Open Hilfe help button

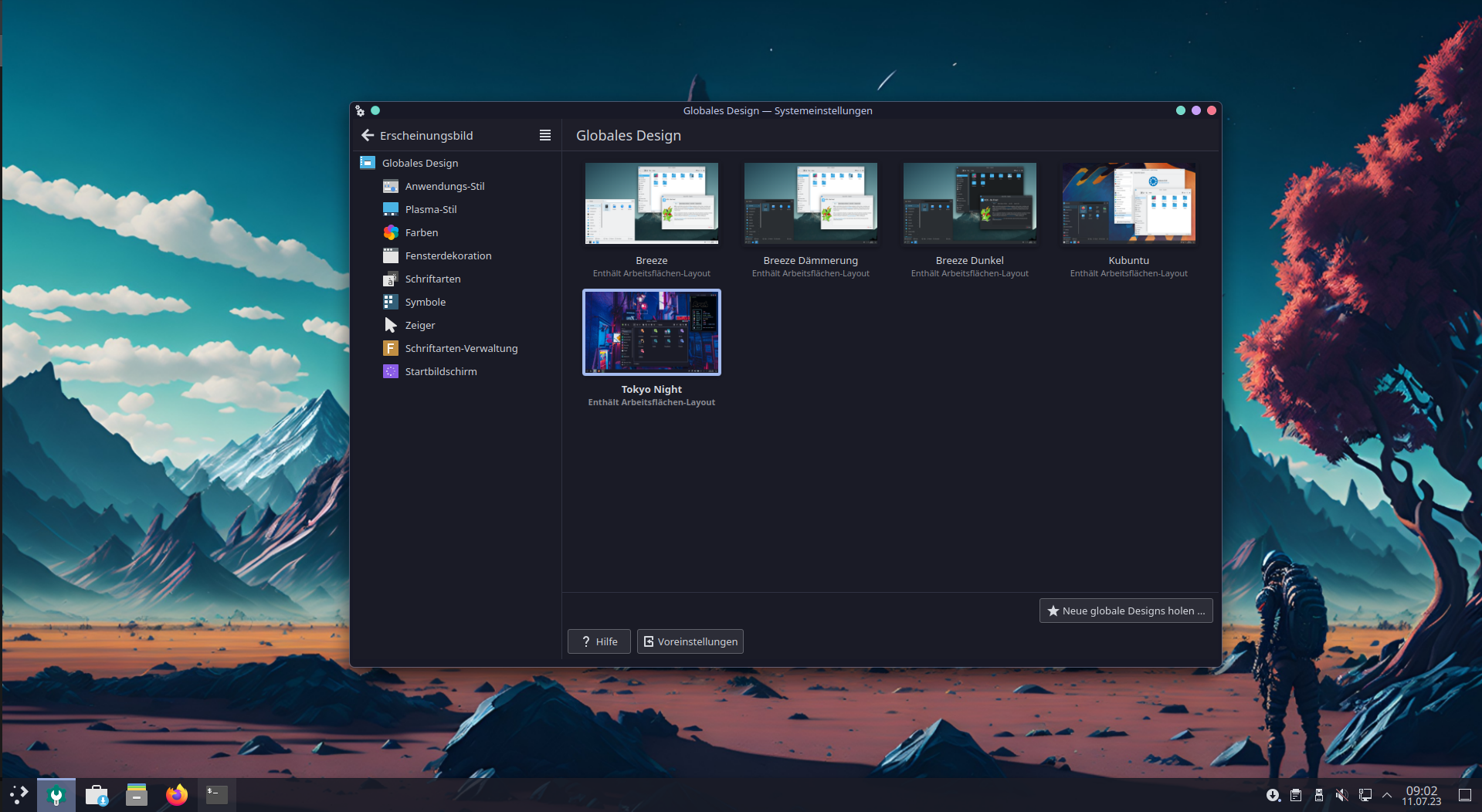(599, 641)
